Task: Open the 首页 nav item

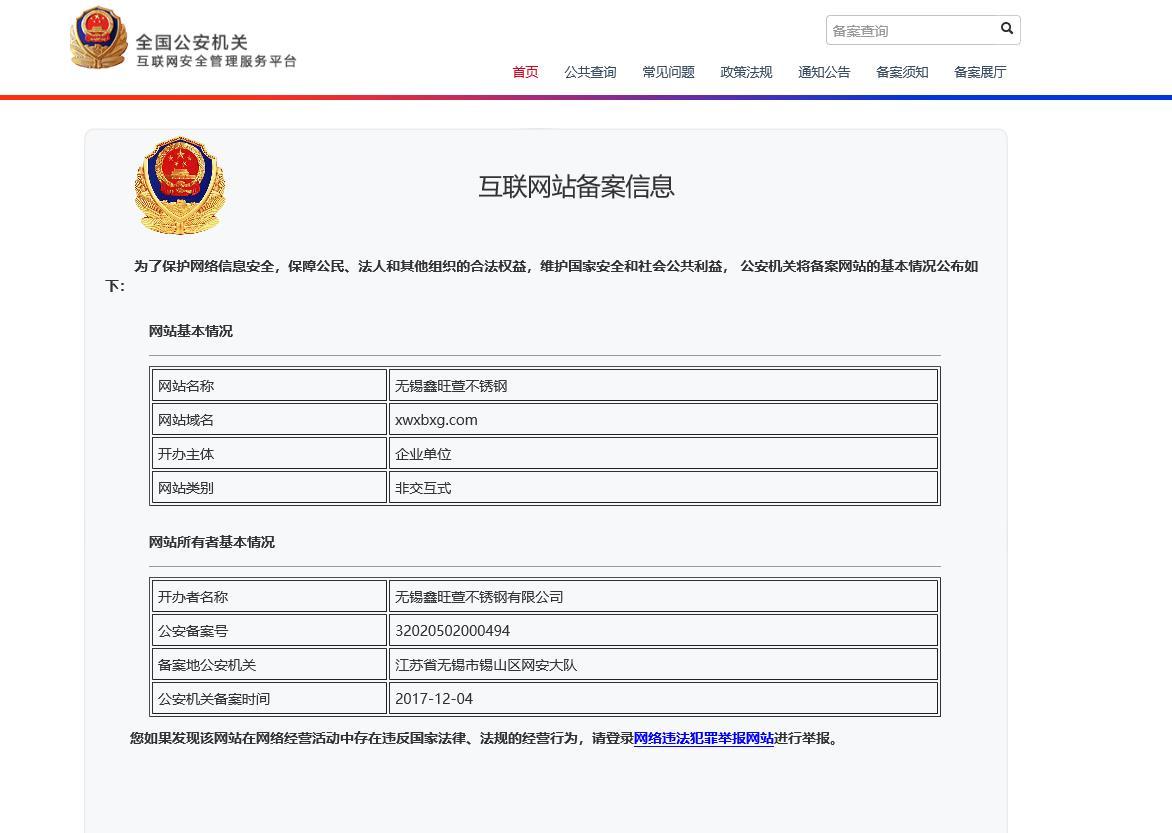Action: (x=525, y=73)
